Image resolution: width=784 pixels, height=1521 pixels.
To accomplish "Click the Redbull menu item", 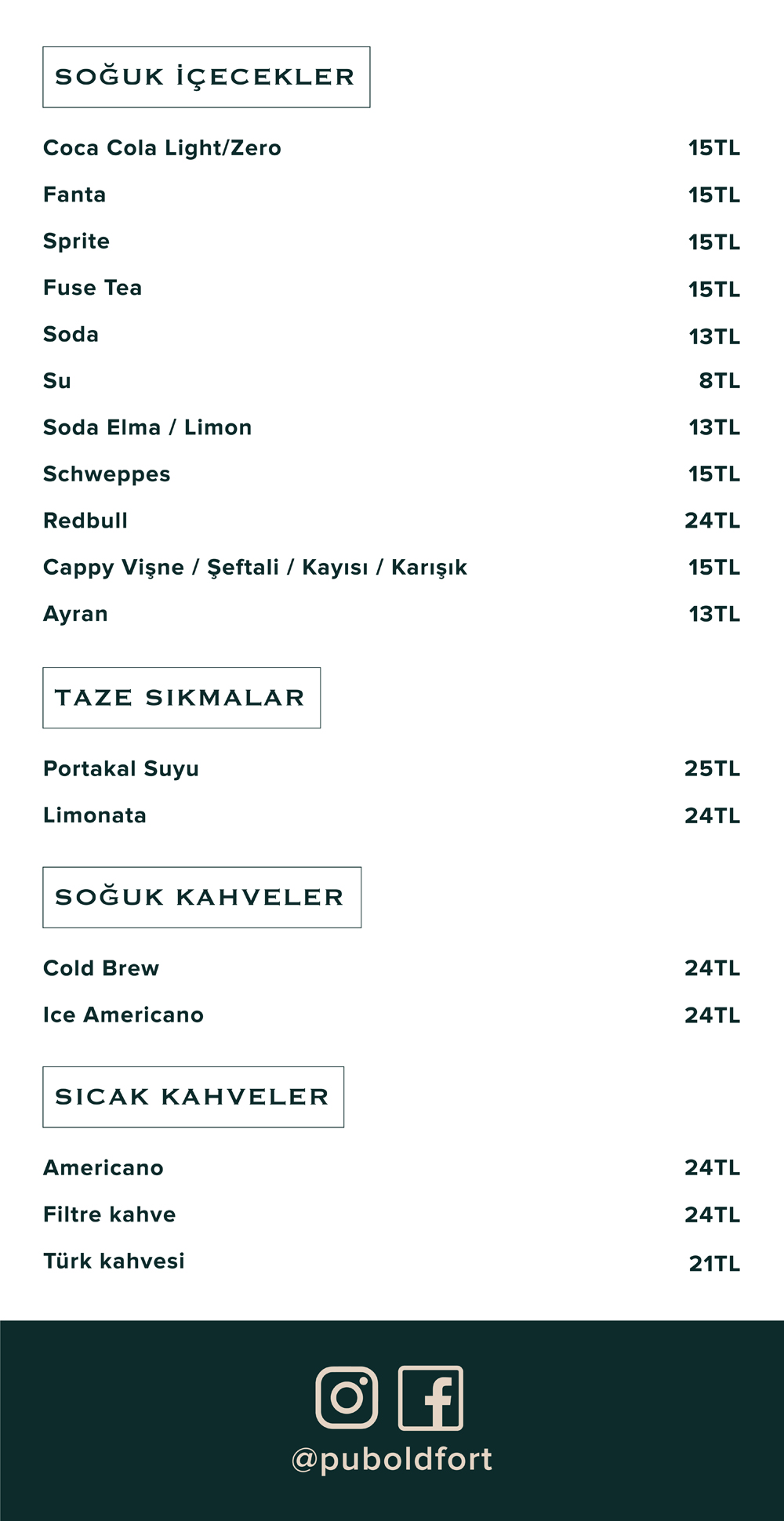I will click(85, 521).
